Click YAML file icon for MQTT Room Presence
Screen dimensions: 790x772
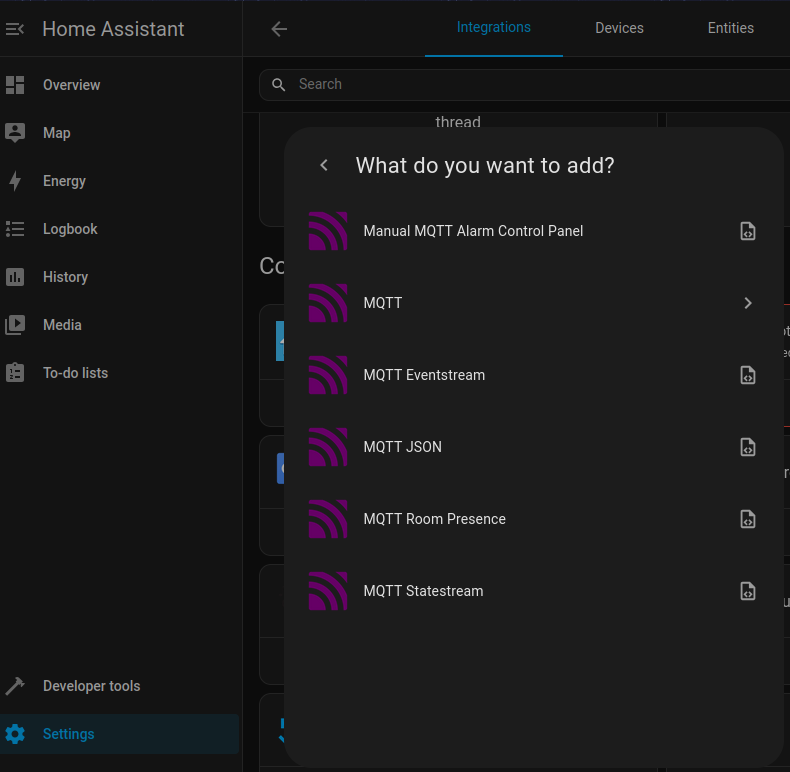tap(748, 520)
